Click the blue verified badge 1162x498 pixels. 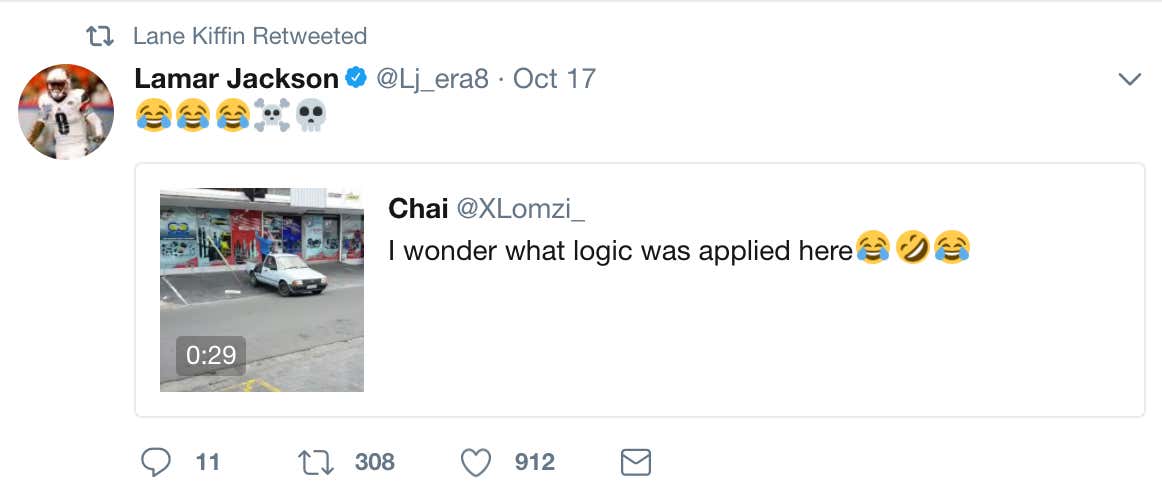(355, 78)
